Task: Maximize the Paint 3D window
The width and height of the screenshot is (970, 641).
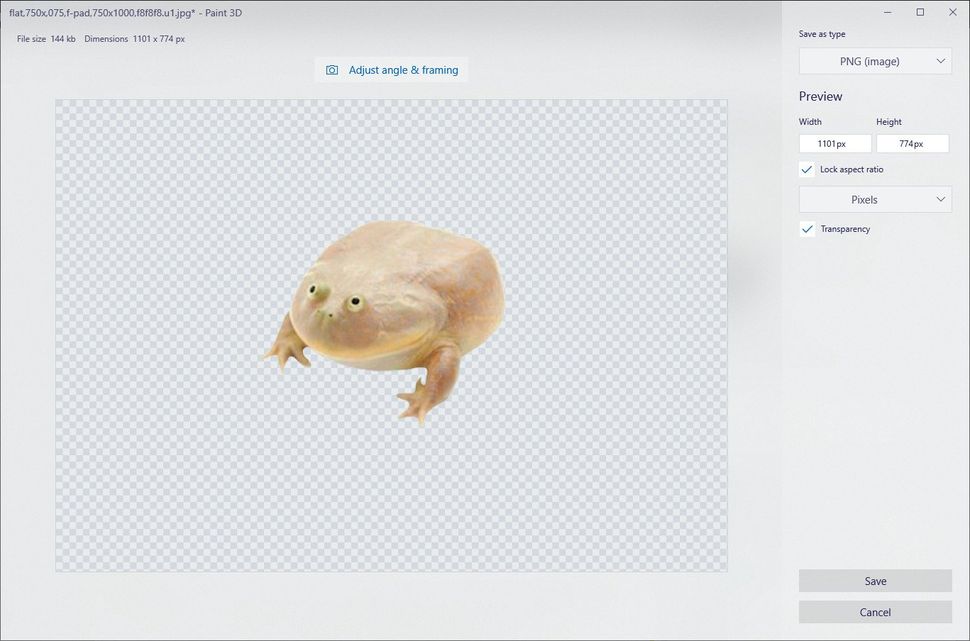Action: (920, 12)
